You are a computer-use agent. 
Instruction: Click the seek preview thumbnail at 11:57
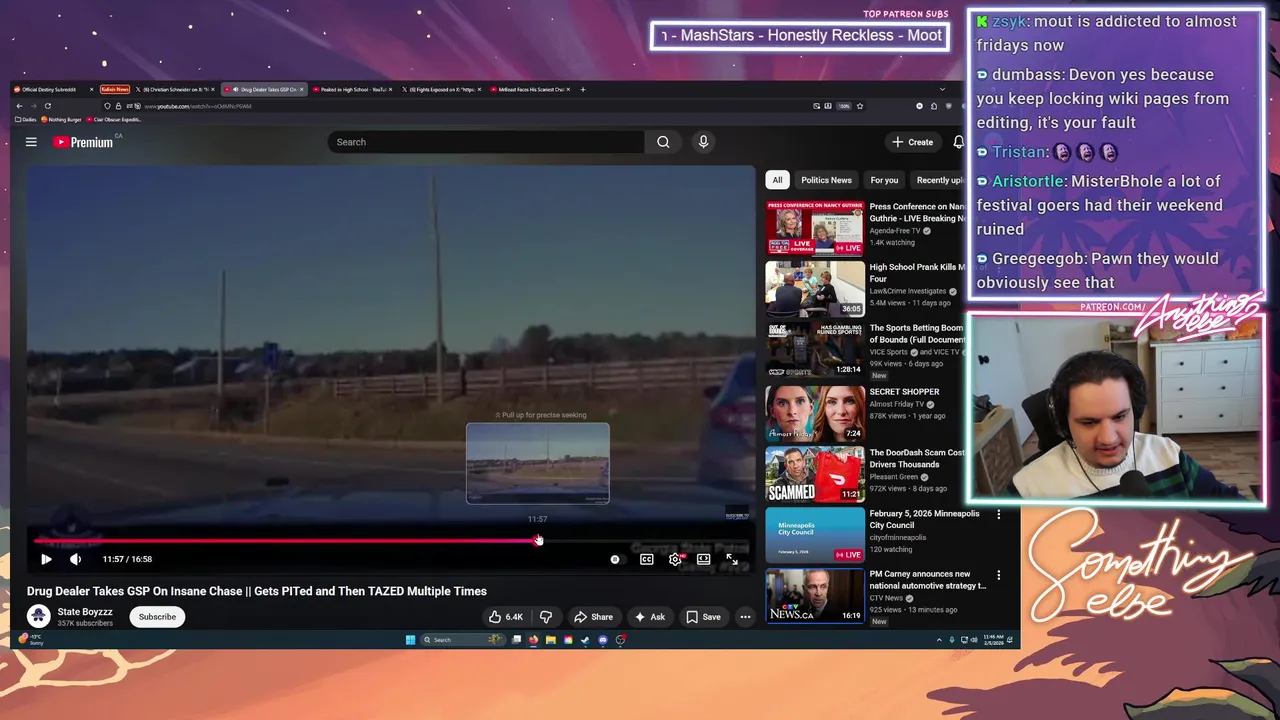pyautogui.click(x=538, y=463)
